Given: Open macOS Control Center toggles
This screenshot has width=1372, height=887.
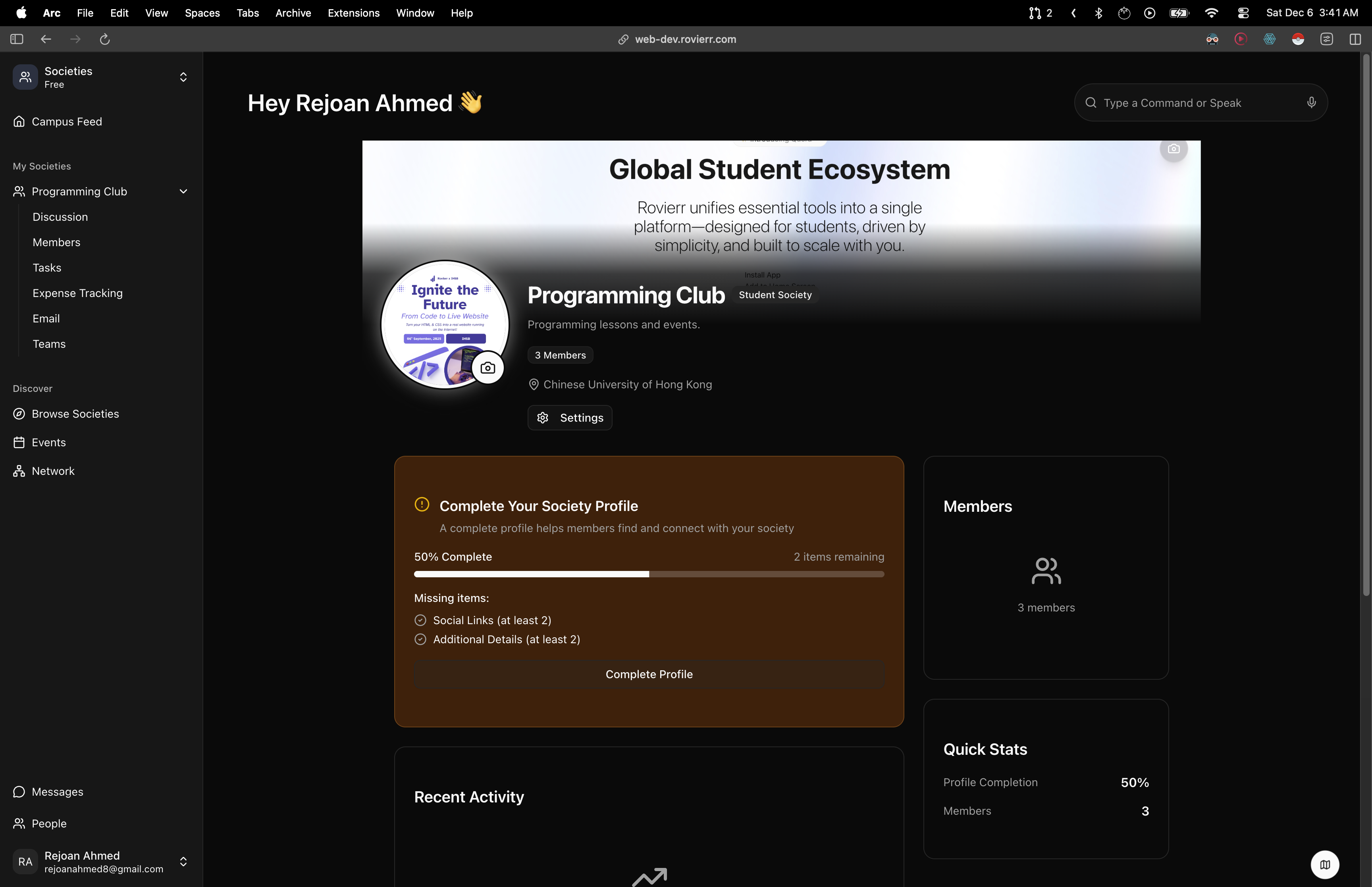Looking at the screenshot, I should coord(1243,13).
